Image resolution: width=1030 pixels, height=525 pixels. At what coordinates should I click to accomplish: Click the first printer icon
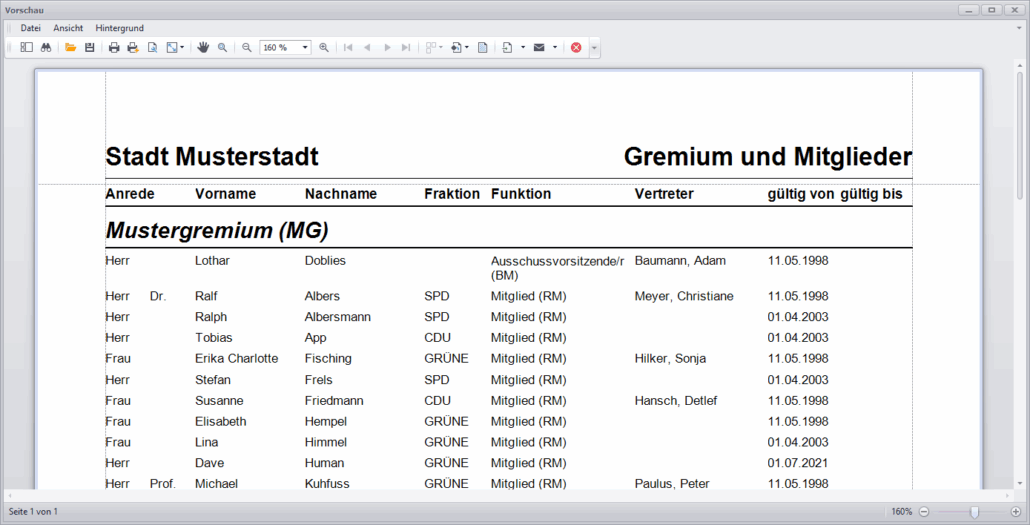point(114,47)
